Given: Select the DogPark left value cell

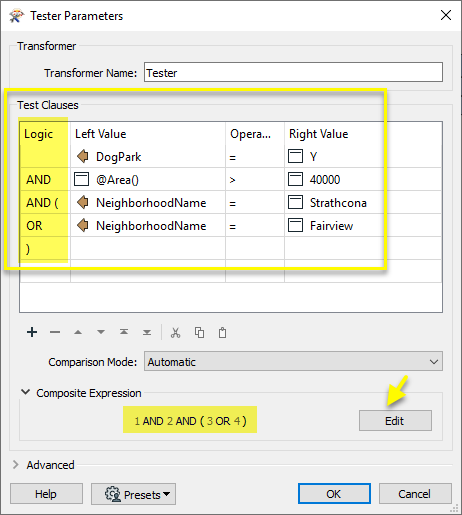Looking at the screenshot, I should point(148,156).
